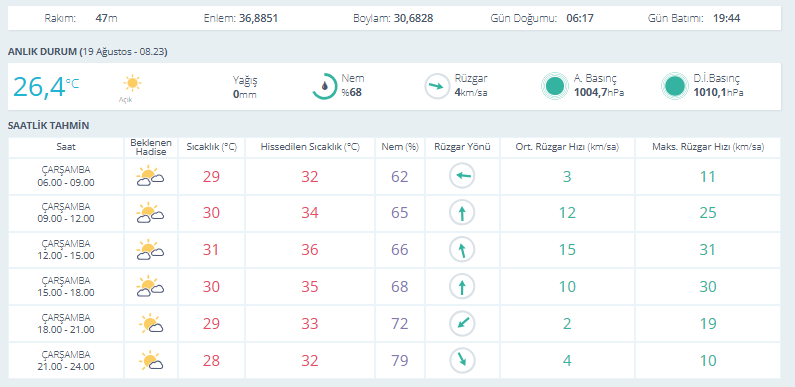Click ÇARŞAMBA 21.00 - 24.00 time cell
Viewport: 795px width, 387px height.
point(66,360)
